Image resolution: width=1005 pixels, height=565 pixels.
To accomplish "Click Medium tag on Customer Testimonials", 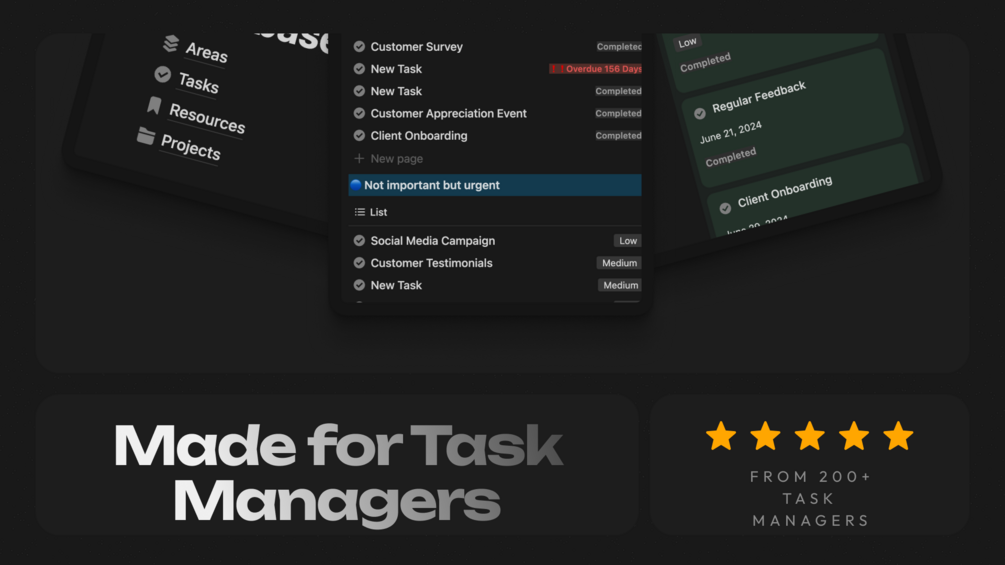I will [x=619, y=263].
